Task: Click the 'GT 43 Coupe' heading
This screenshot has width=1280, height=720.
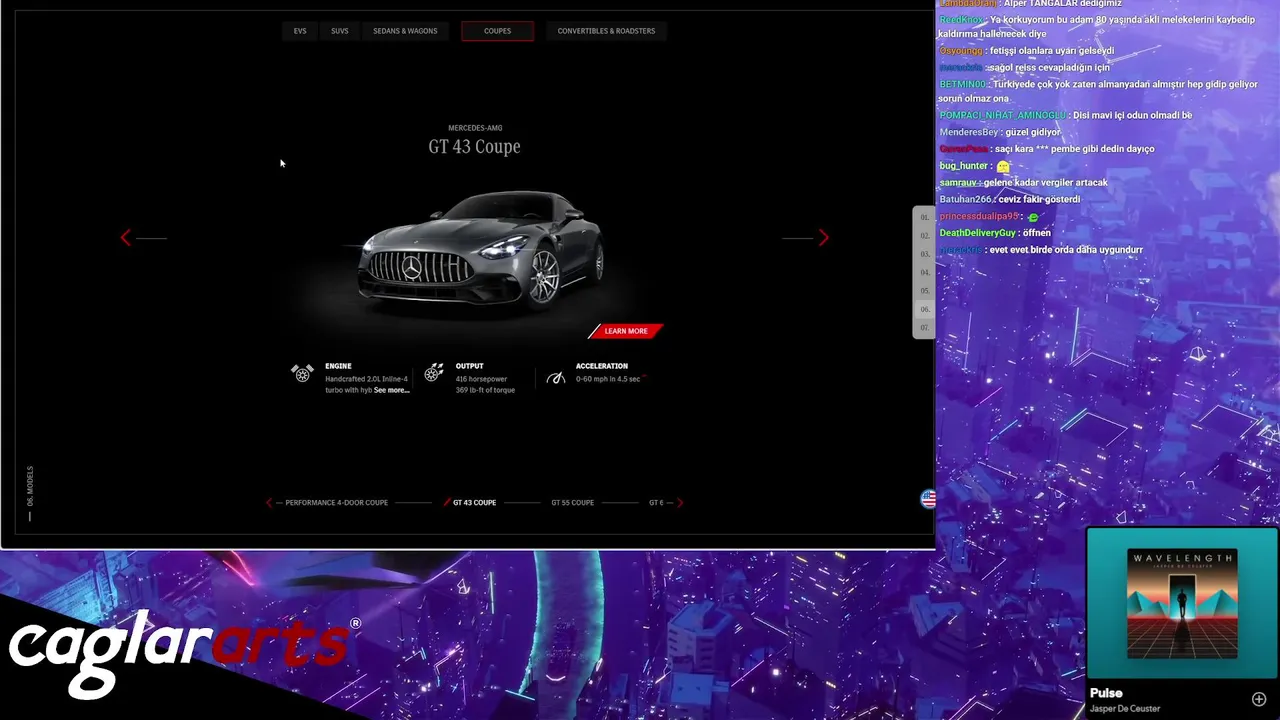Action: (474, 147)
